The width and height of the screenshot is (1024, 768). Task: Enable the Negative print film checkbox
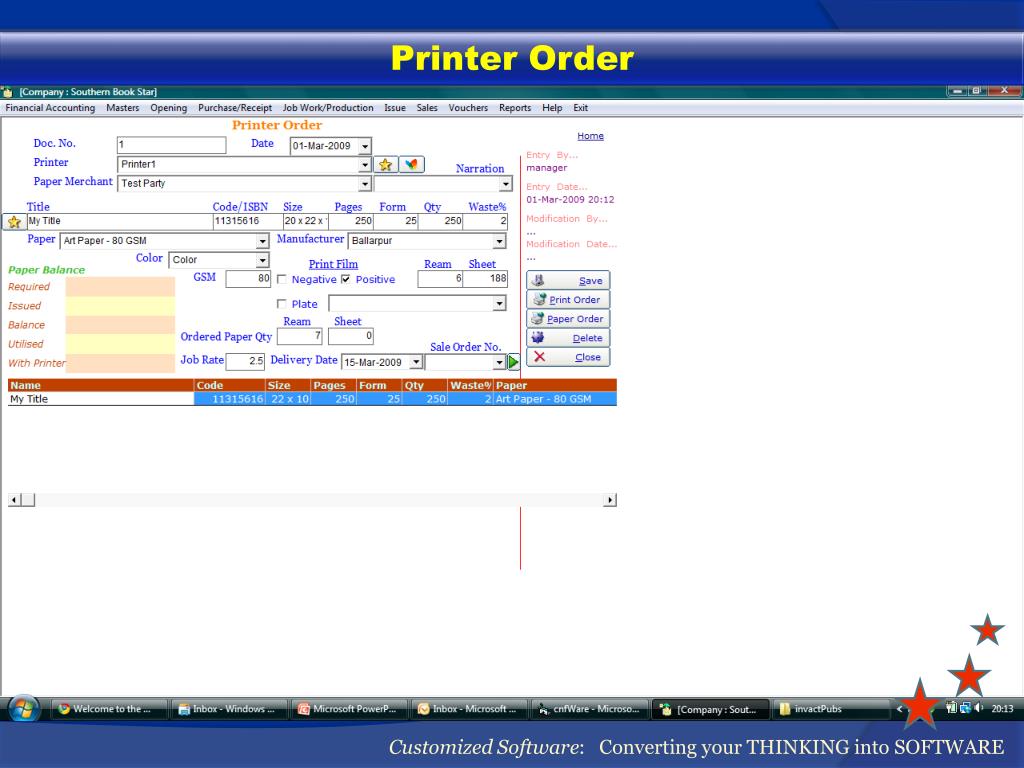(x=282, y=280)
